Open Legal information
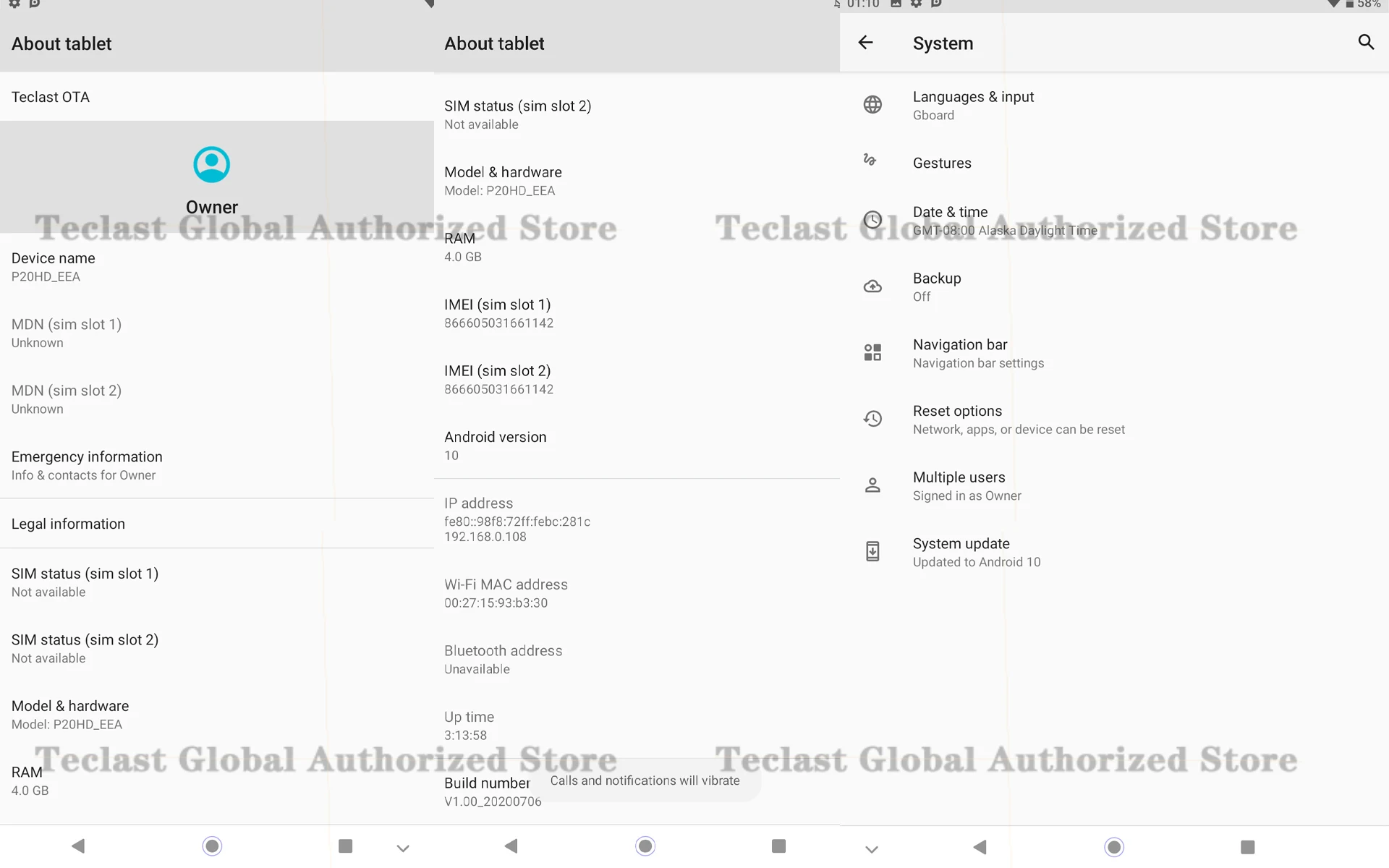Image resolution: width=1389 pixels, height=868 pixels. click(68, 524)
